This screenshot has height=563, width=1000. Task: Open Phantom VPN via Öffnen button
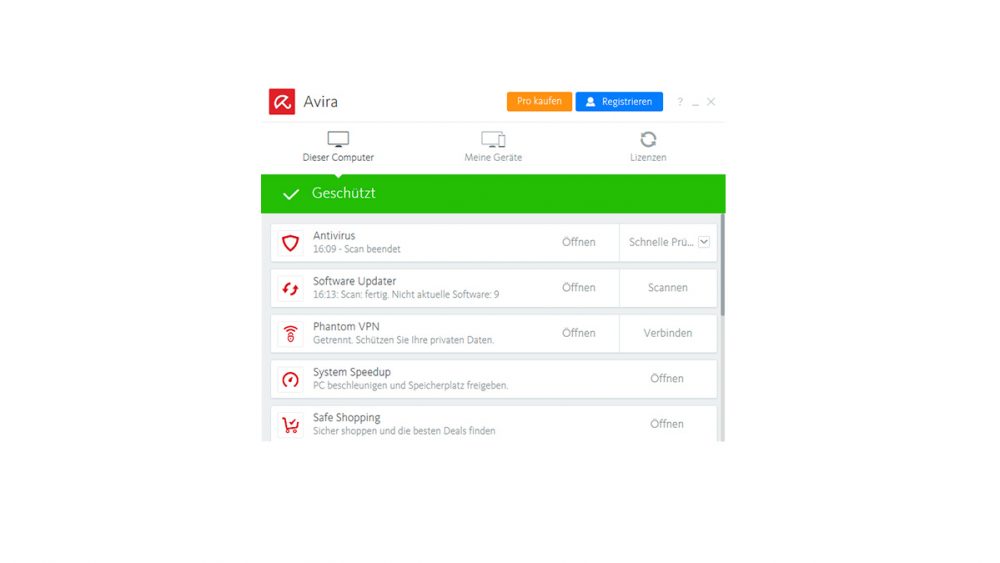(578, 333)
